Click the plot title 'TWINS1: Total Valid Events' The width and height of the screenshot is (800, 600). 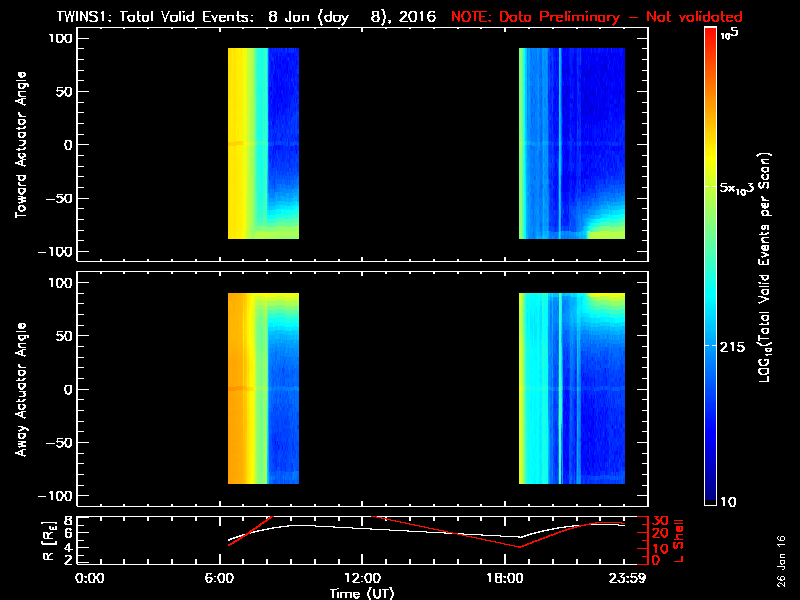(155, 17)
